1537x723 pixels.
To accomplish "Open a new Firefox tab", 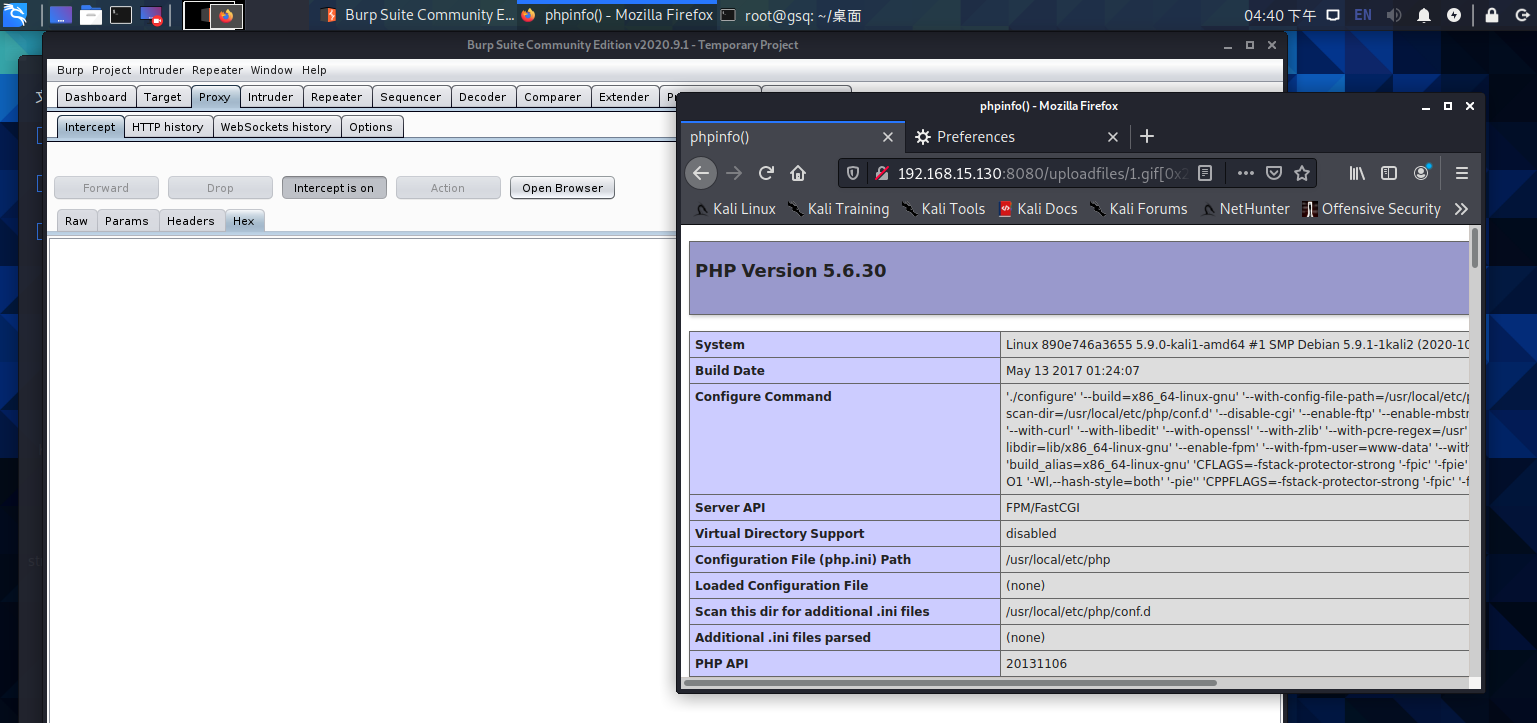I will [1147, 137].
